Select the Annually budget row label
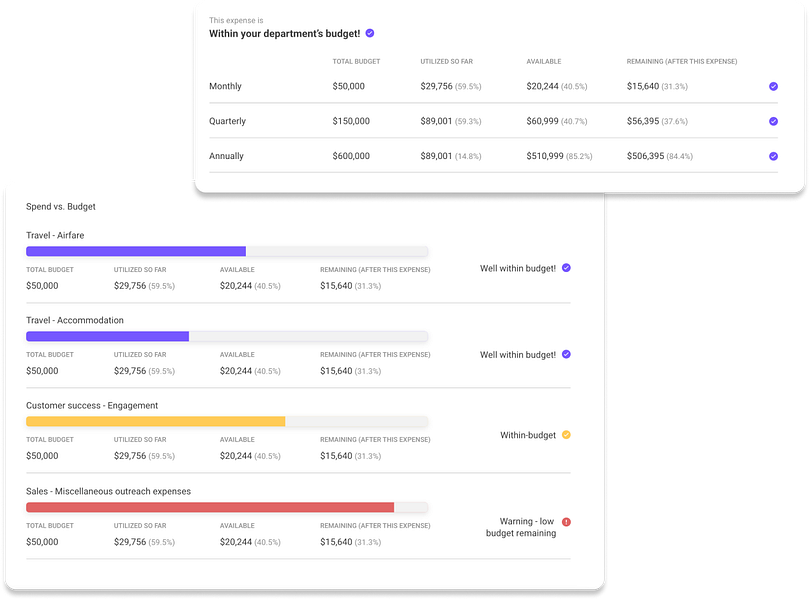This screenshot has height=600, width=810. (x=226, y=156)
